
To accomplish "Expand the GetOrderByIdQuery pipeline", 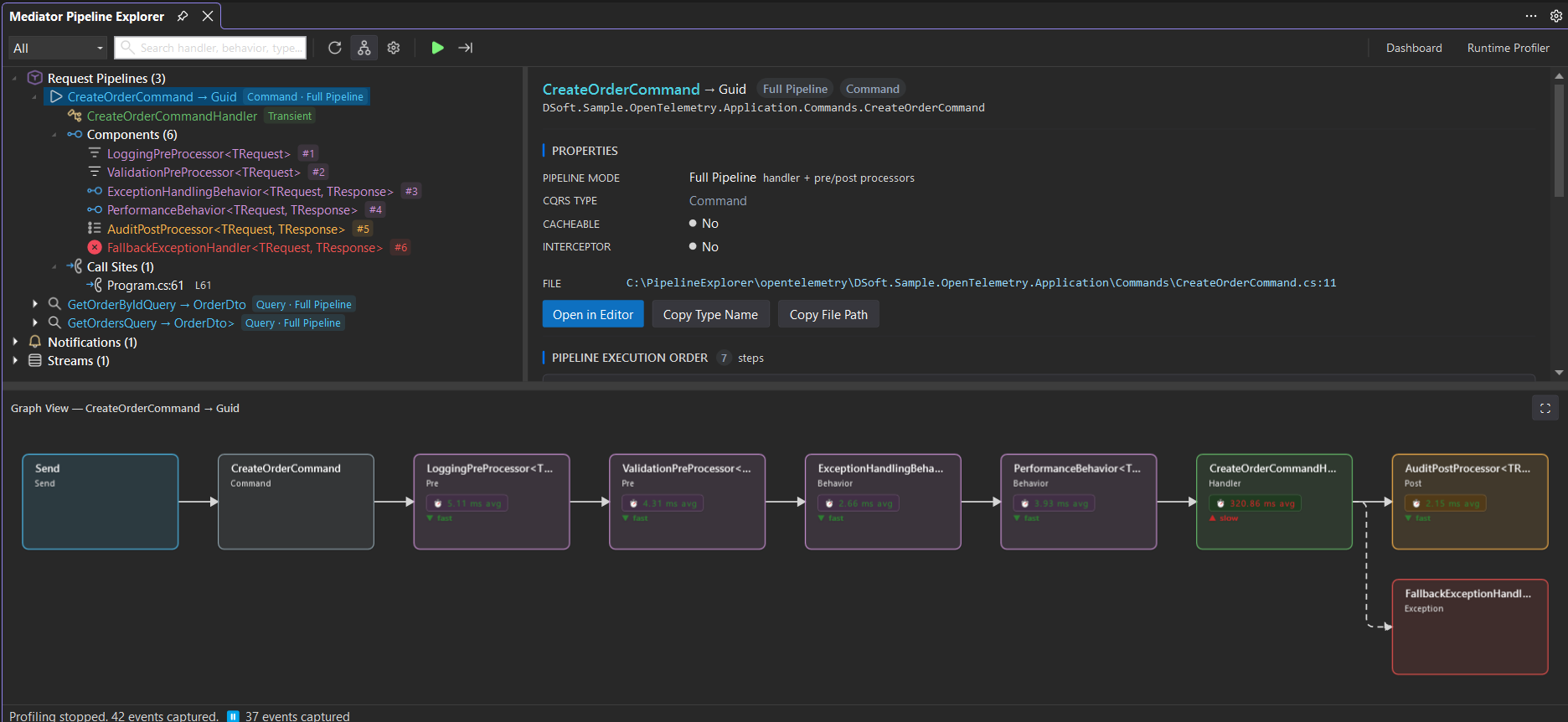I will coord(34,304).
